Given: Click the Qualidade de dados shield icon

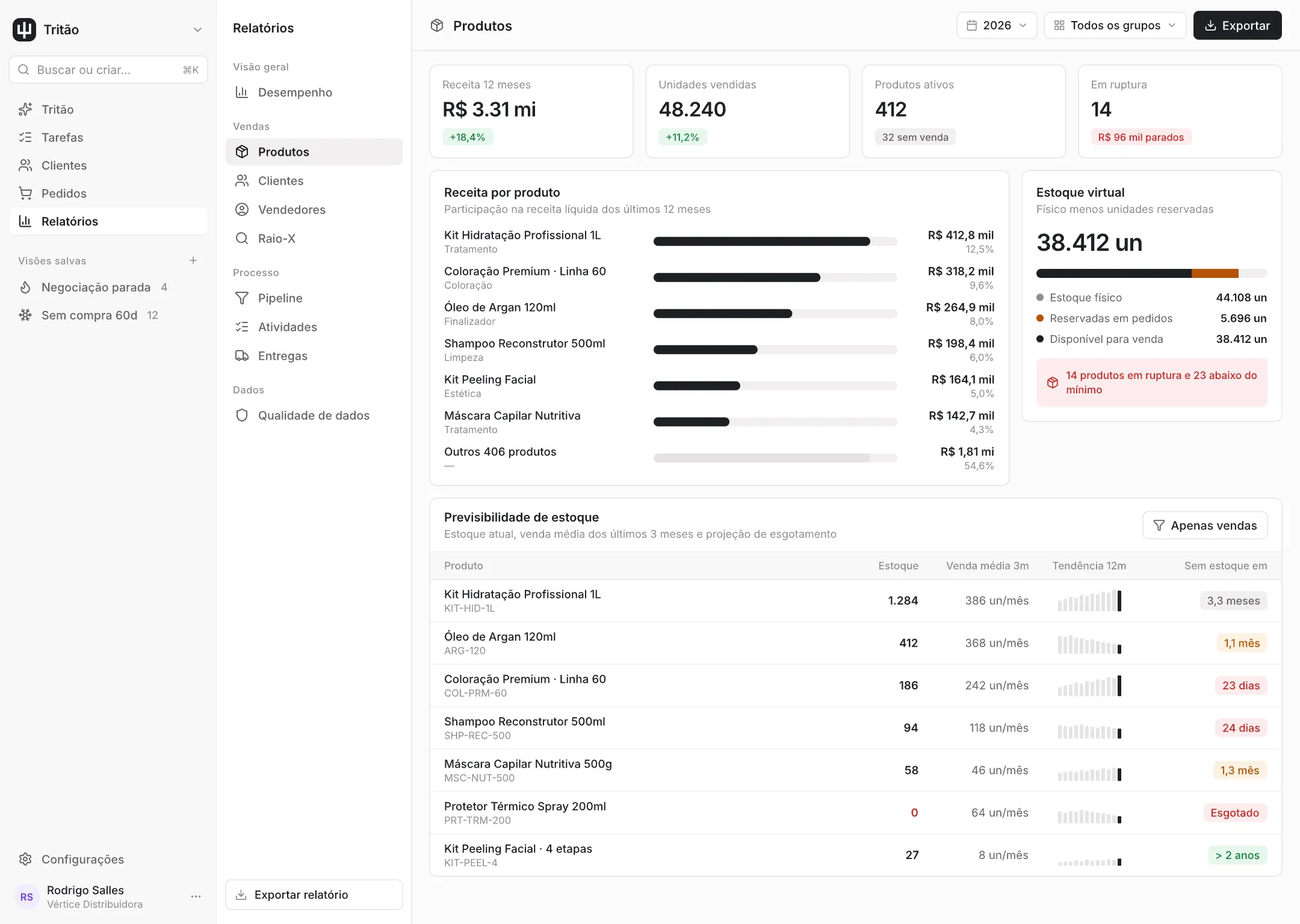Looking at the screenshot, I should 242,415.
